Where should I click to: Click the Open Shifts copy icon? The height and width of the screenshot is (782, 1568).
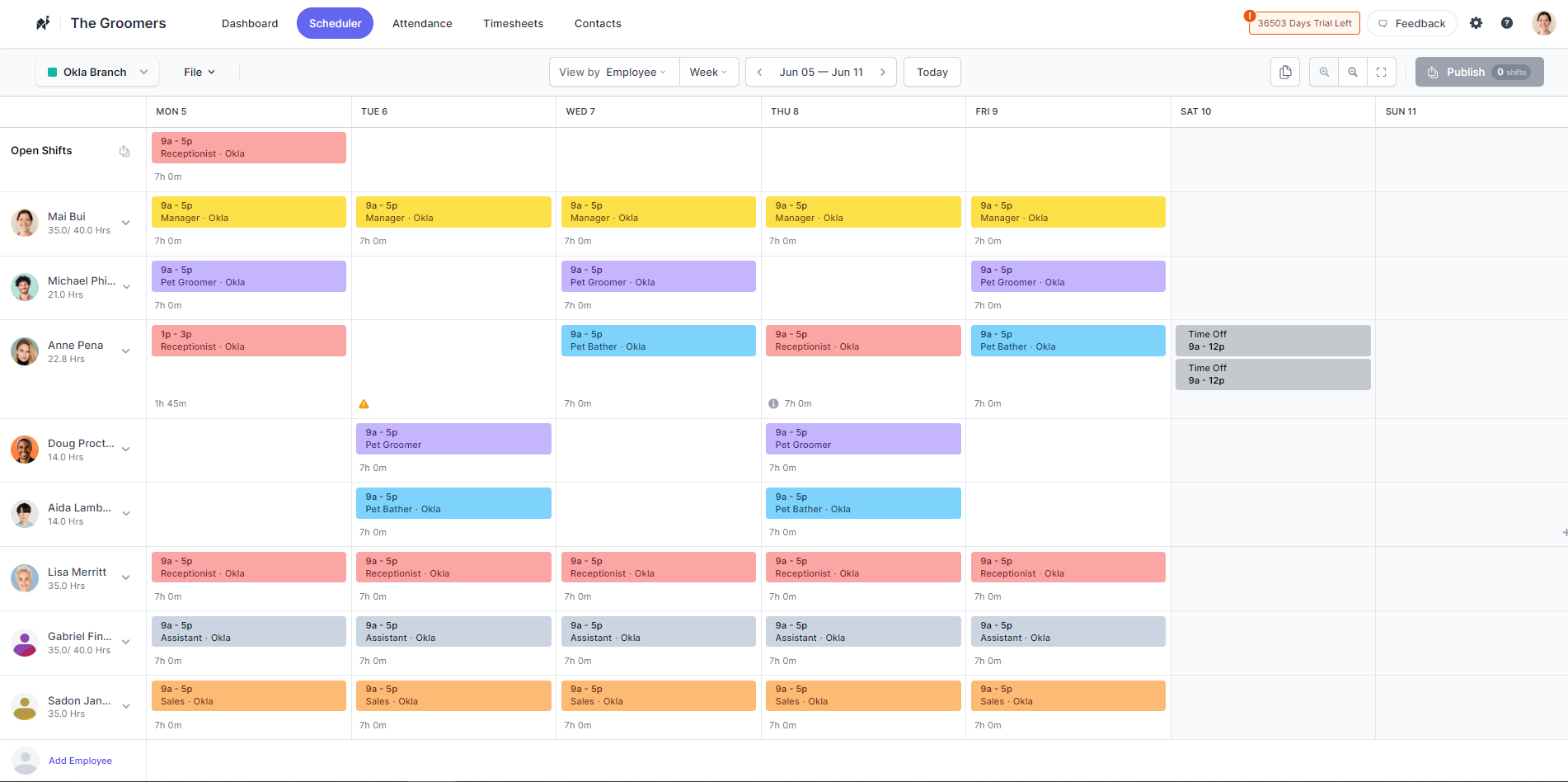[124, 151]
